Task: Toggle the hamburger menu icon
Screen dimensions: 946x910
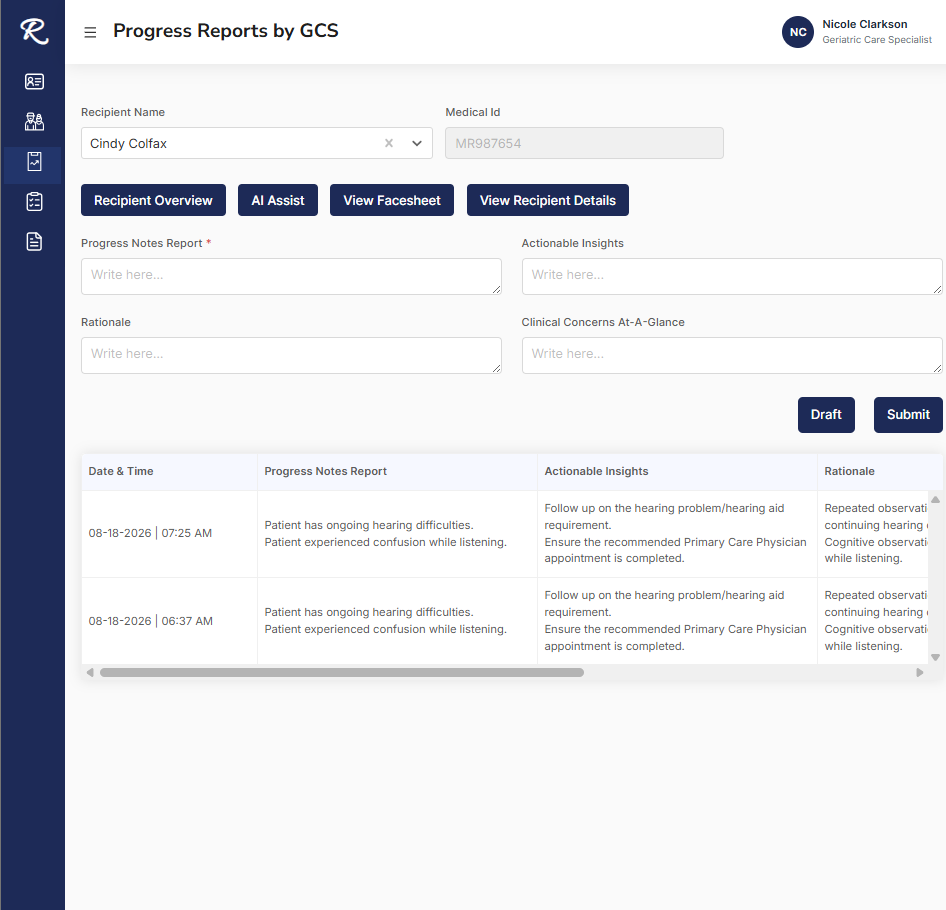Action: pos(90,32)
